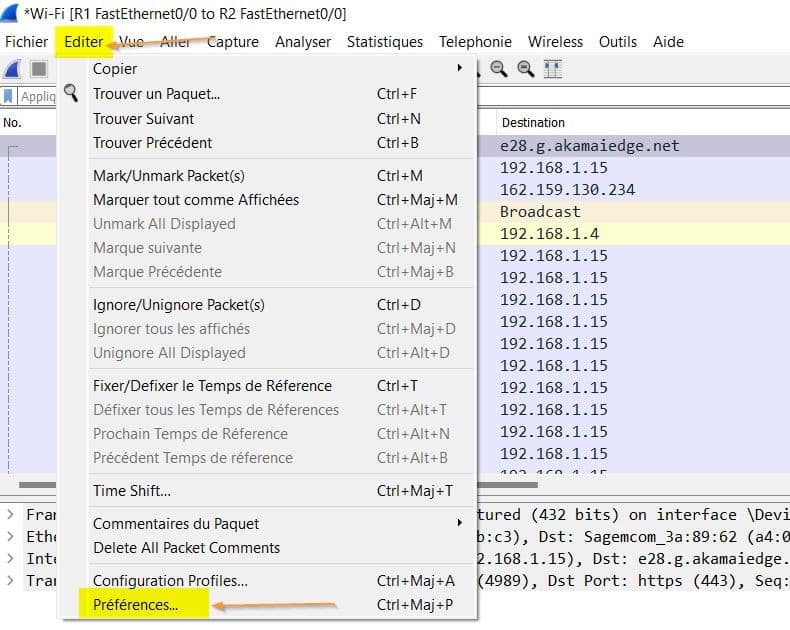Screen dimensions: 790x630
Task: Expand the Ethernet row in packet details
Action: click(x=9, y=536)
